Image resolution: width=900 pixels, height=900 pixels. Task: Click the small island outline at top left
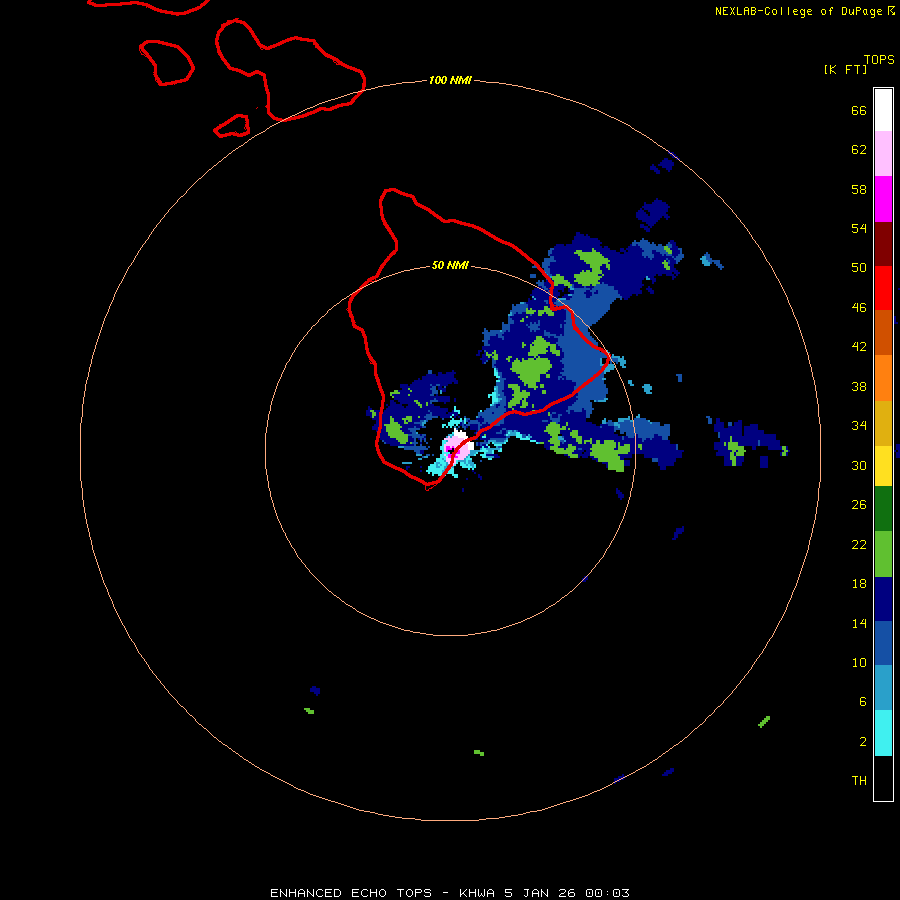pos(166,63)
